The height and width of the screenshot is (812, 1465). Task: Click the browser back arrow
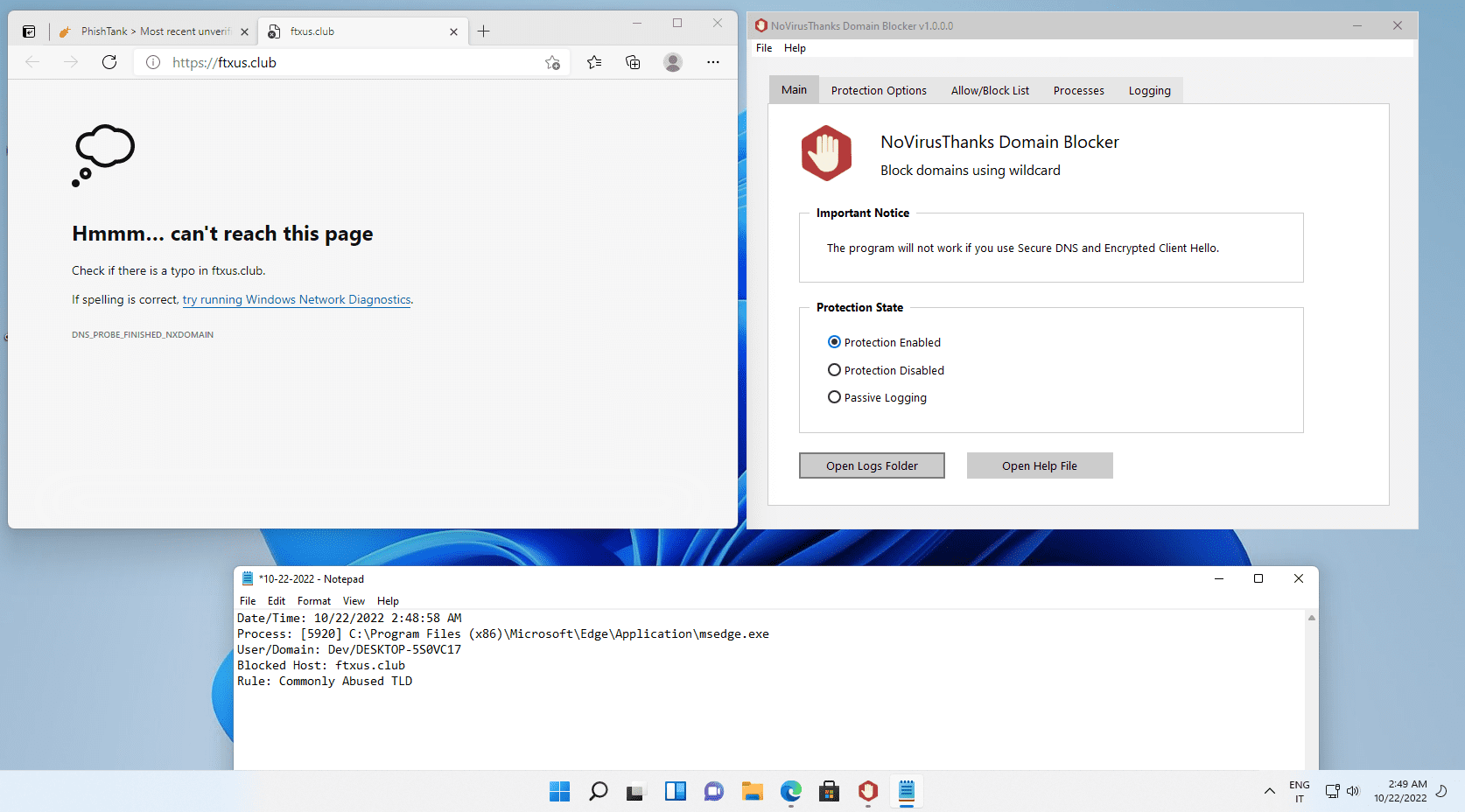(x=32, y=62)
